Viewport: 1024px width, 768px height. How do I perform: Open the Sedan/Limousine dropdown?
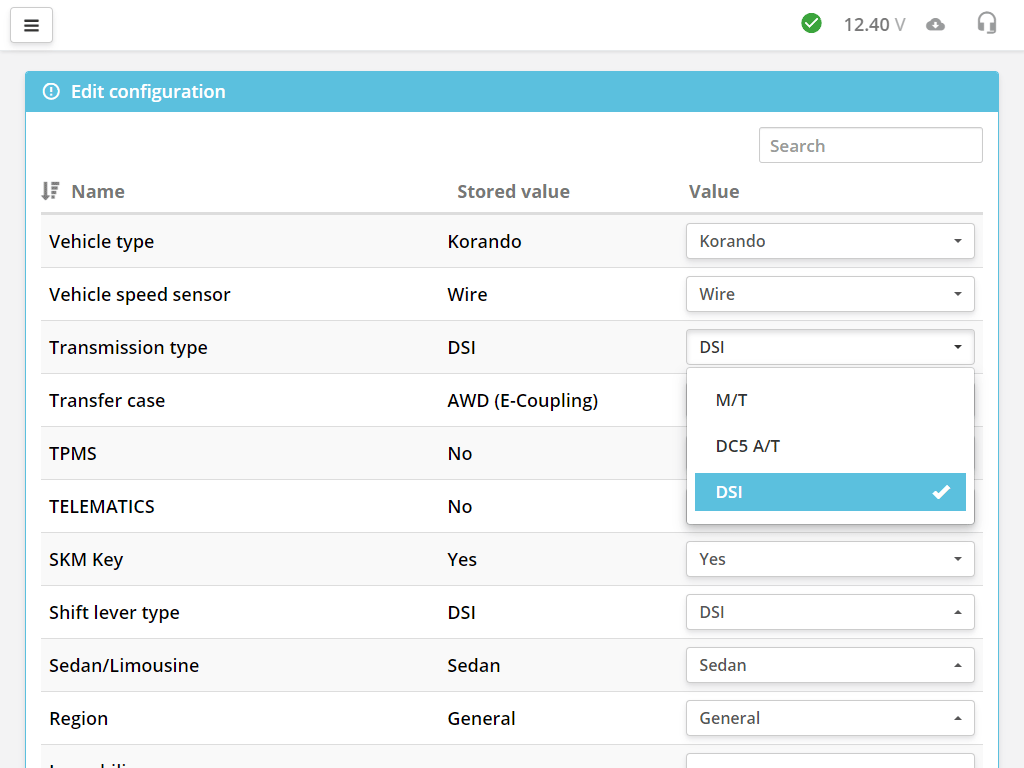point(830,665)
